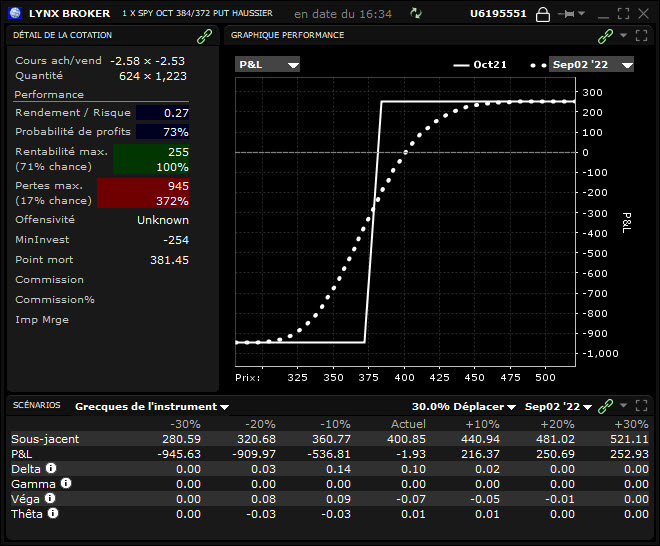Open Grecques de l'instrument dropdown
This screenshot has width=660, height=546.
click(152, 407)
